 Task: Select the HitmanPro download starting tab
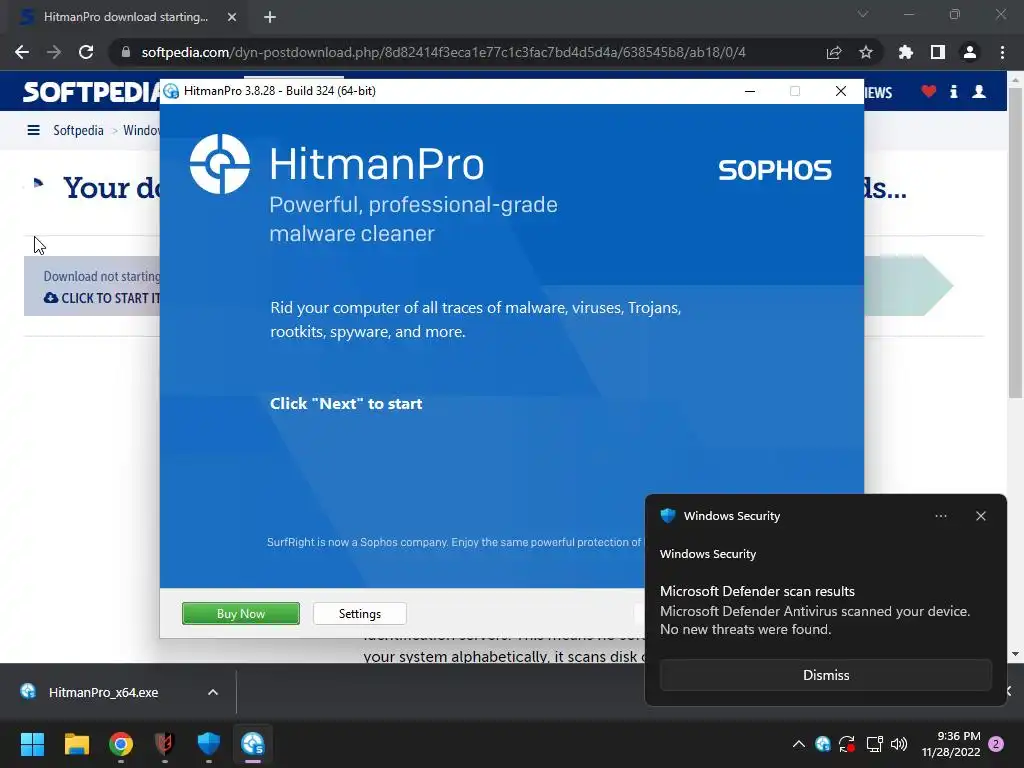127,17
